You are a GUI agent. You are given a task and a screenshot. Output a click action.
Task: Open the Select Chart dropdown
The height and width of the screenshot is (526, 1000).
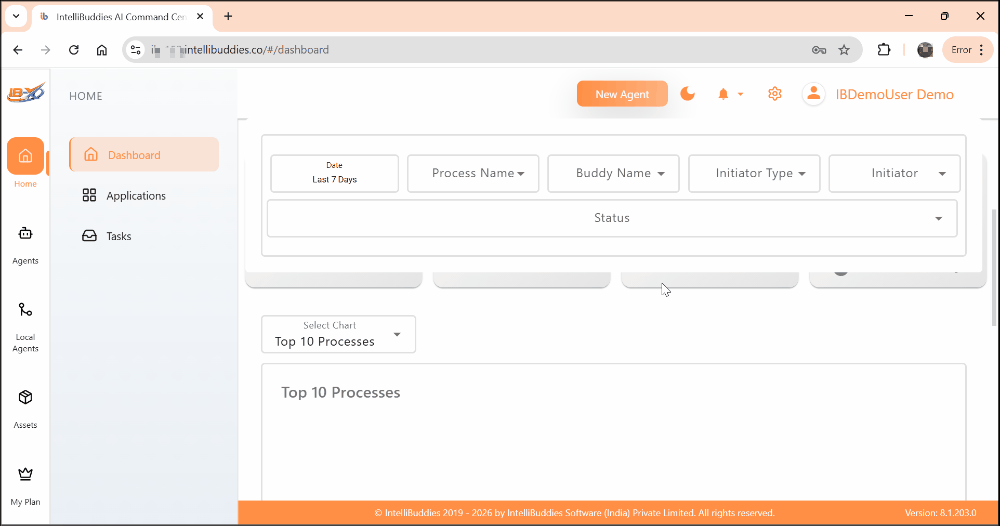coord(338,334)
